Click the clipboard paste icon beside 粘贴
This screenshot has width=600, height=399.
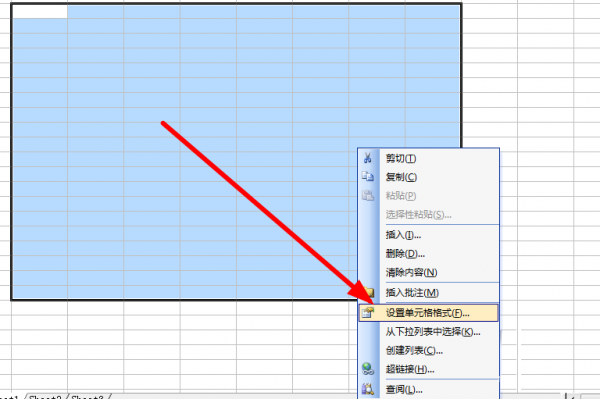368,195
